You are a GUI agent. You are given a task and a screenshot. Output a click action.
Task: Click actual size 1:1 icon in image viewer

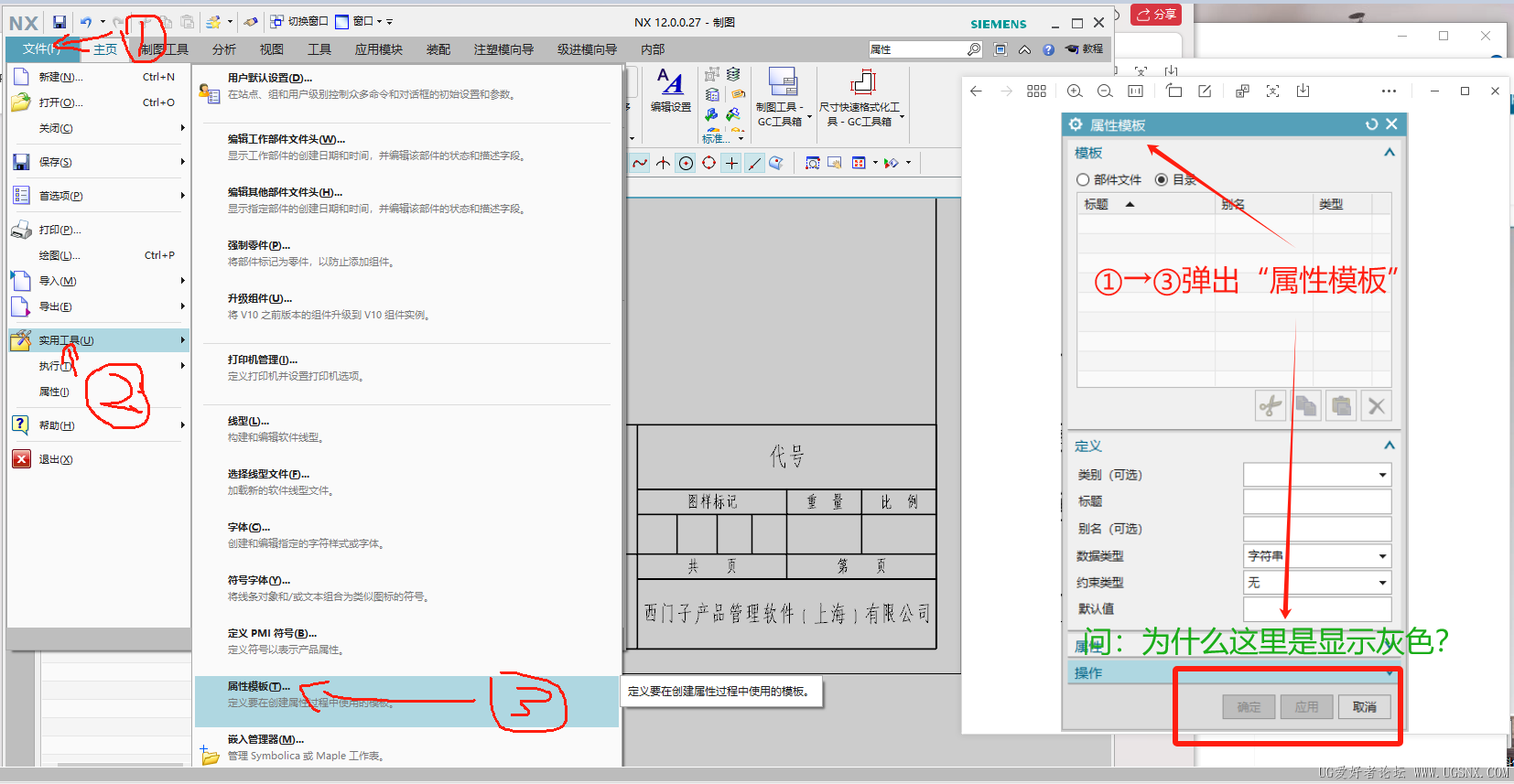1135,91
